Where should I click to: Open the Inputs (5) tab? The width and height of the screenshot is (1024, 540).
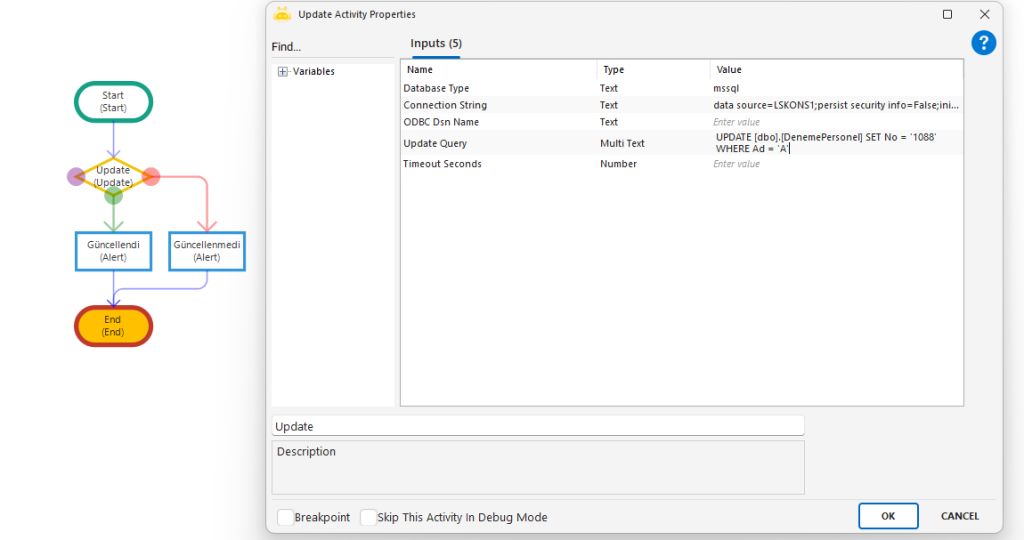point(436,44)
